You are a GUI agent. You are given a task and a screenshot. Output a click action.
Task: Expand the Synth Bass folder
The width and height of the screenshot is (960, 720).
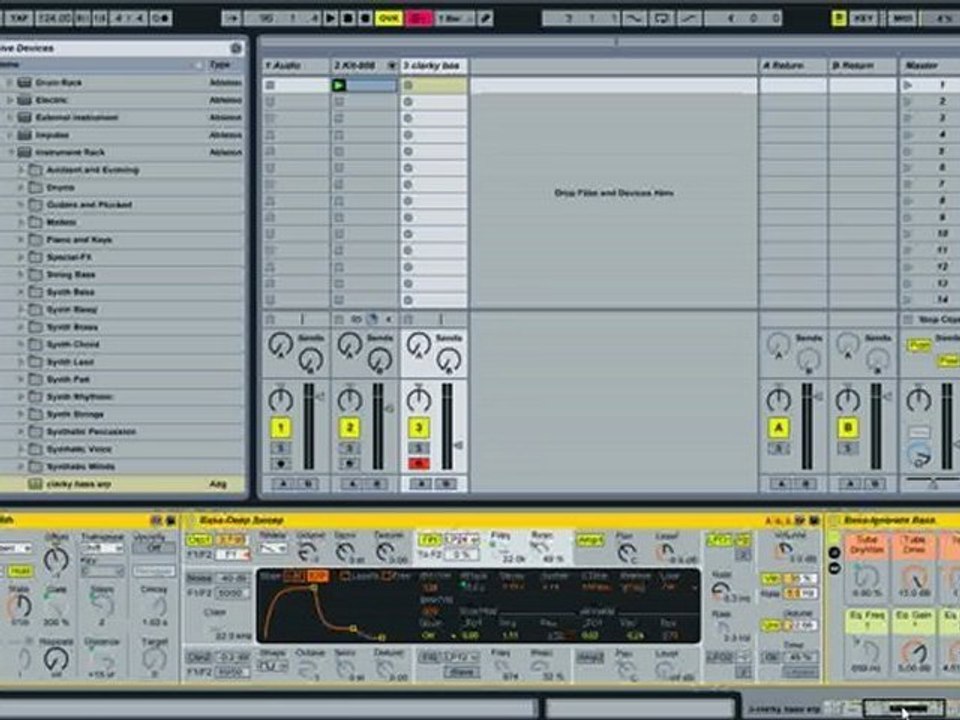point(21,292)
